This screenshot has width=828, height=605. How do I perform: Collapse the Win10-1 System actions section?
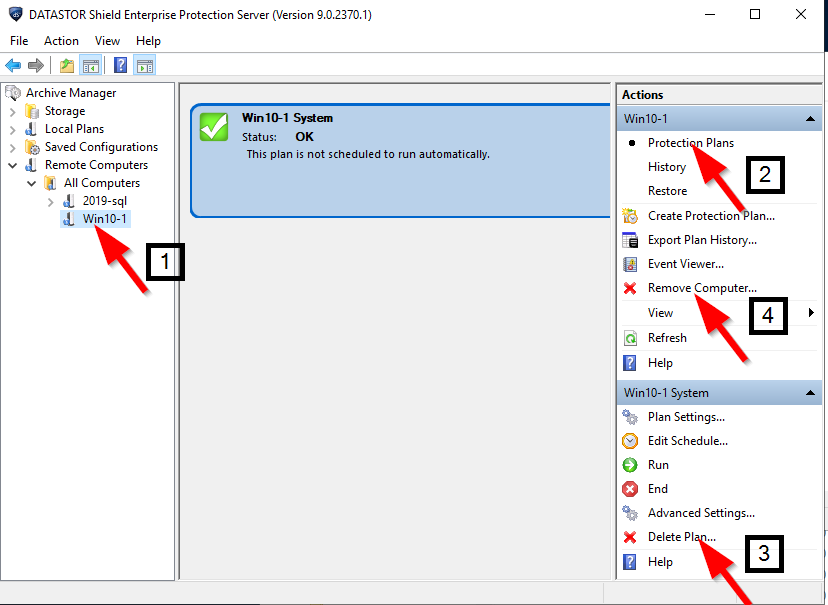pos(810,393)
